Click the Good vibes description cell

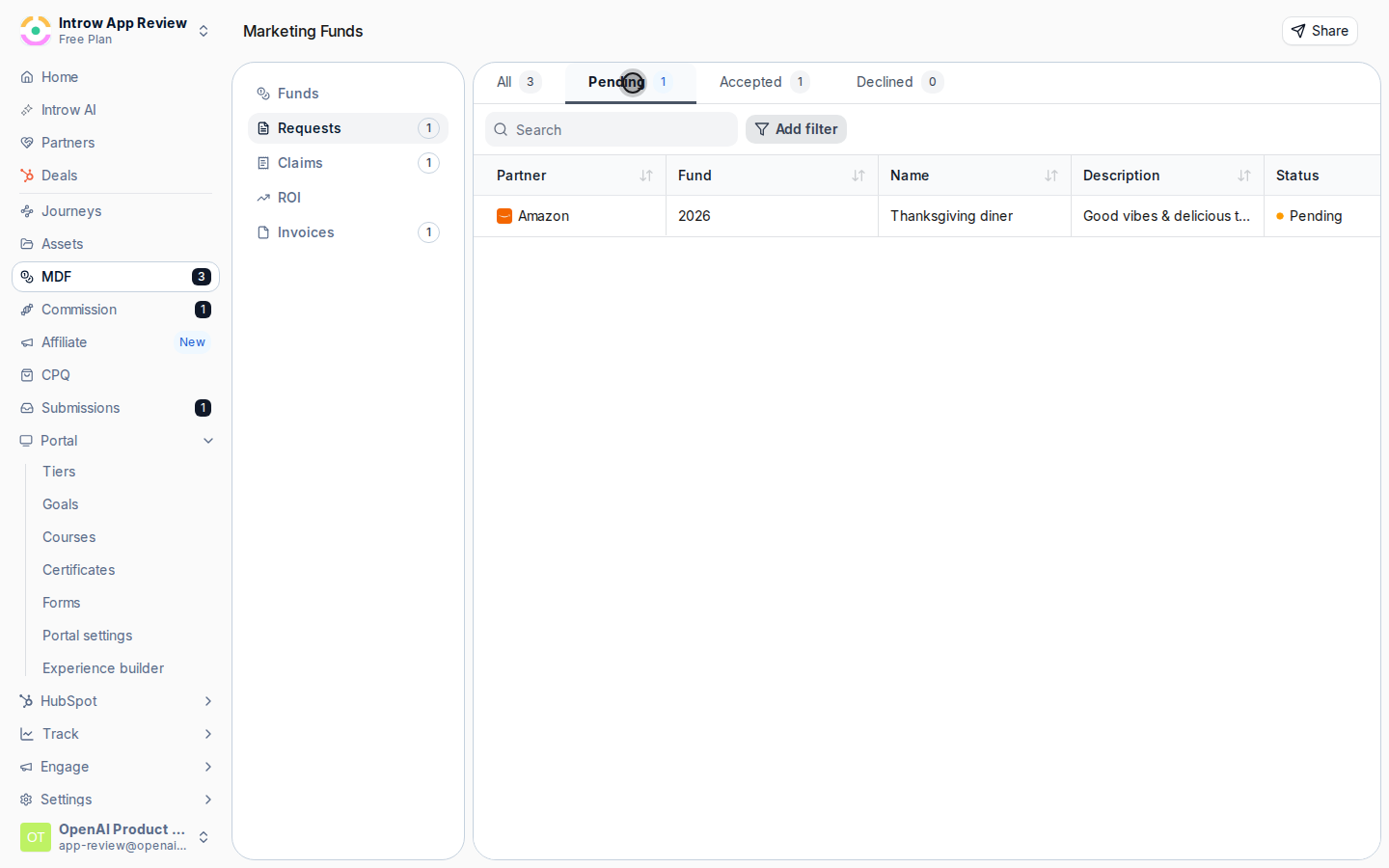[1168, 216]
